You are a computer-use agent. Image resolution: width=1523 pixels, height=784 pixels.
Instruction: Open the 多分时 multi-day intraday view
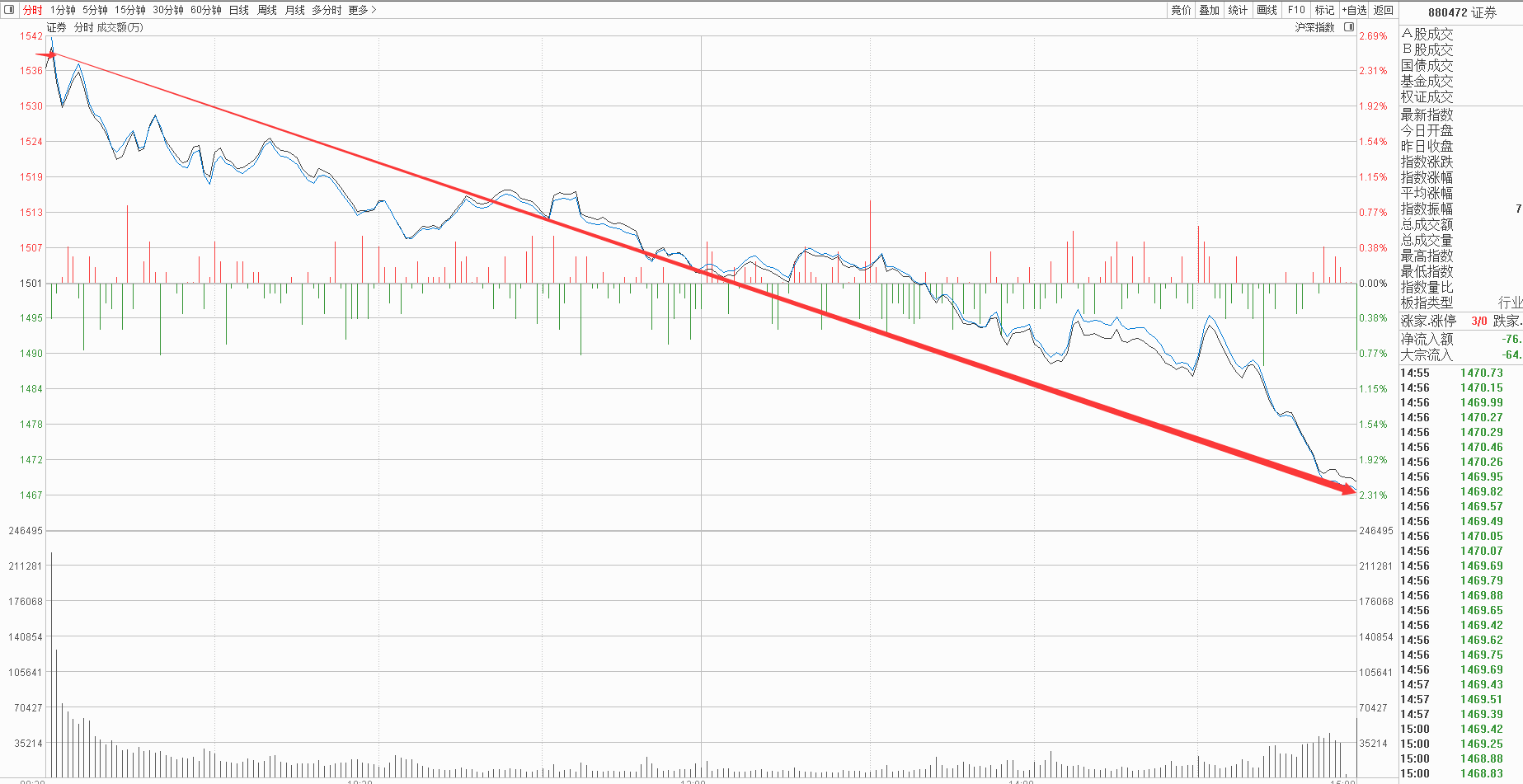(x=327, y=10)
